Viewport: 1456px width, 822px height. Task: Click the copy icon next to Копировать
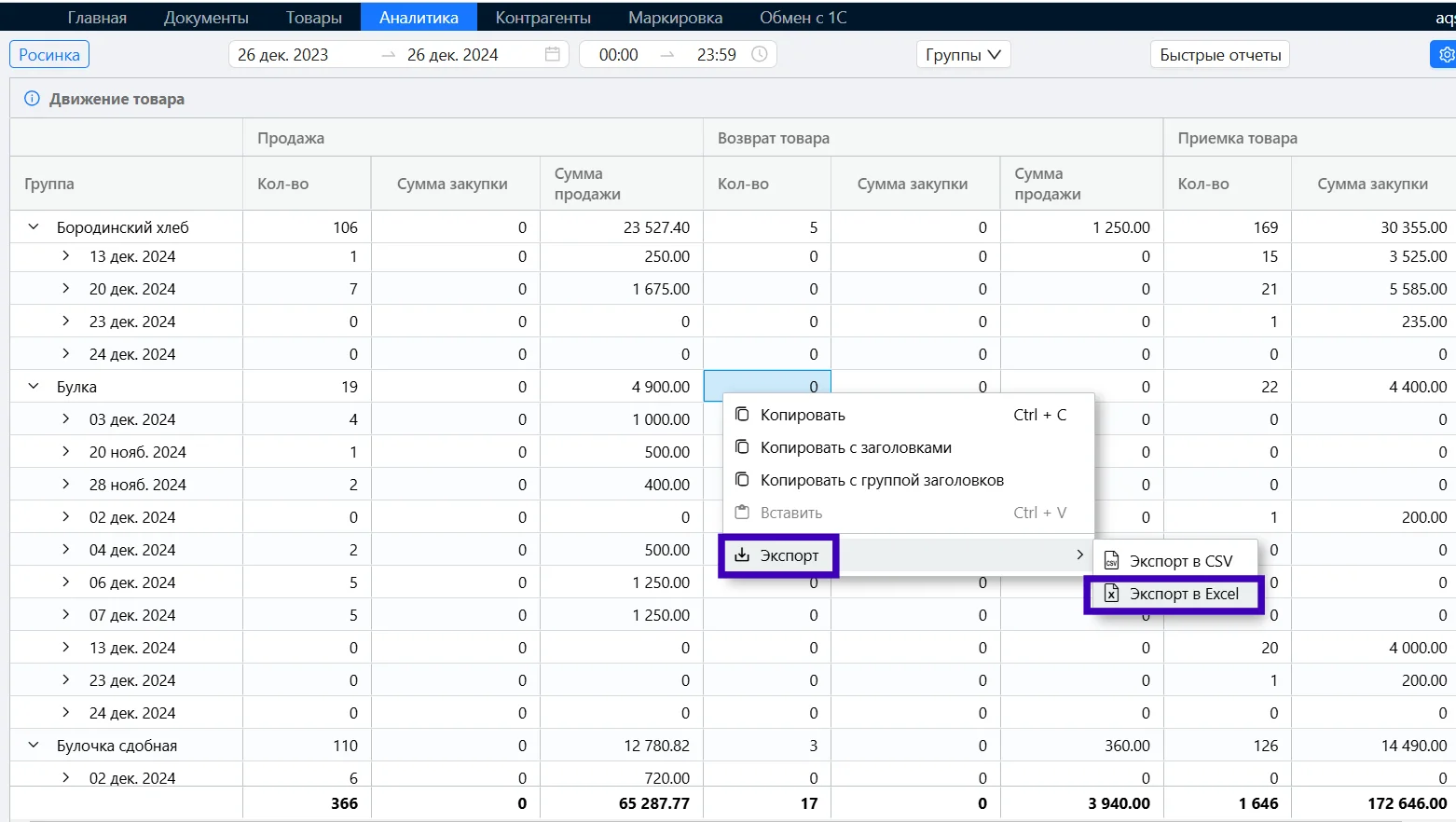[x=742, y=415]
